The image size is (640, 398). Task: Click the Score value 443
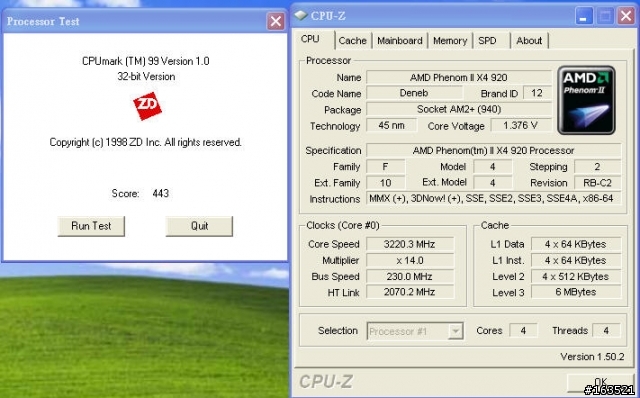160,193
